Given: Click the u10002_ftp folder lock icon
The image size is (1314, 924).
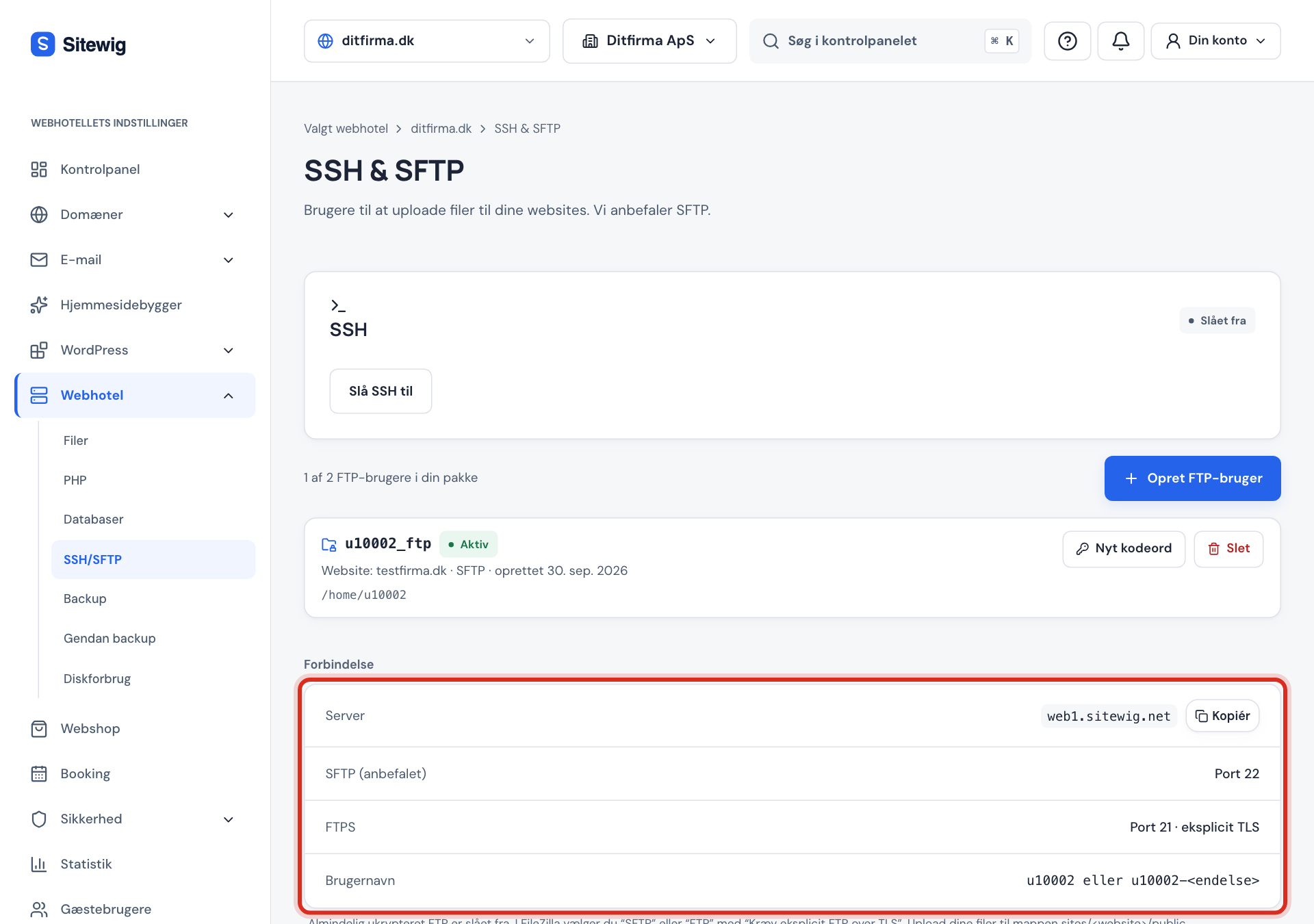Looking at the screenshot, I should pos(329,545).
